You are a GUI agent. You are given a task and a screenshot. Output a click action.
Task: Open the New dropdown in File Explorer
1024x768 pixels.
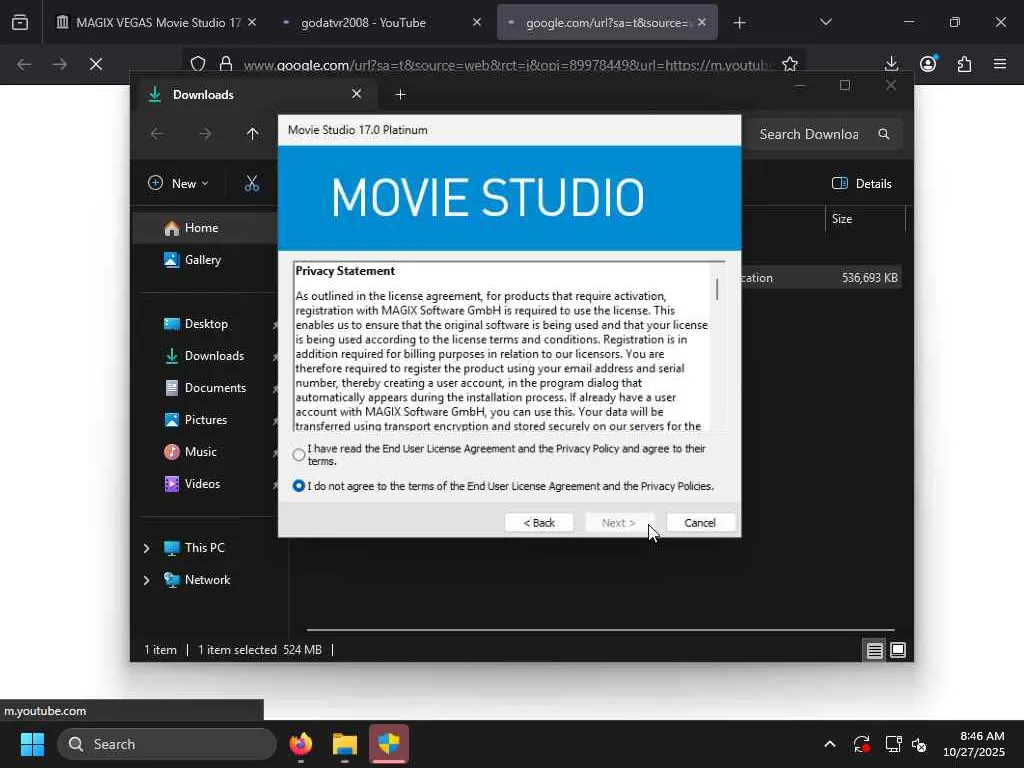click(x=178, y=184)
